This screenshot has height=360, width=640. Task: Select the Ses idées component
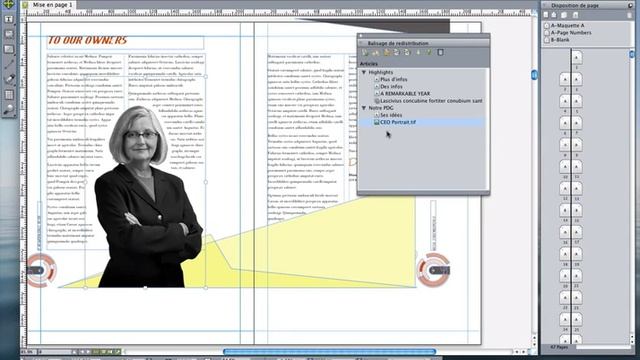(x=391, y=115)
